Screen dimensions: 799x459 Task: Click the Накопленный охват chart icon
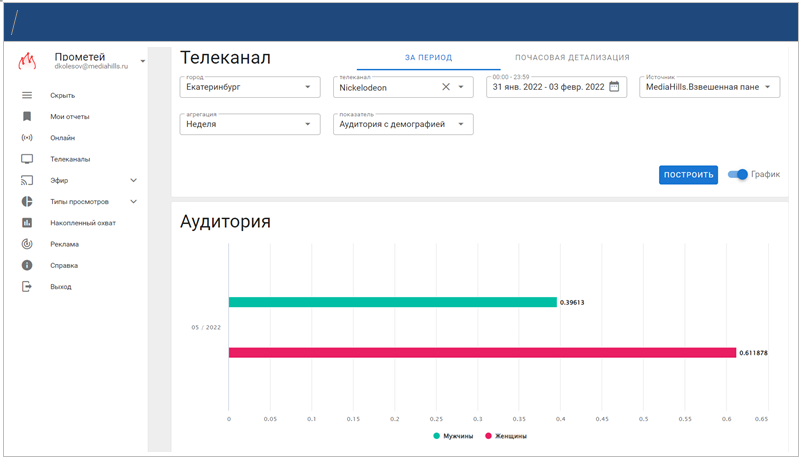click(27, 223)
